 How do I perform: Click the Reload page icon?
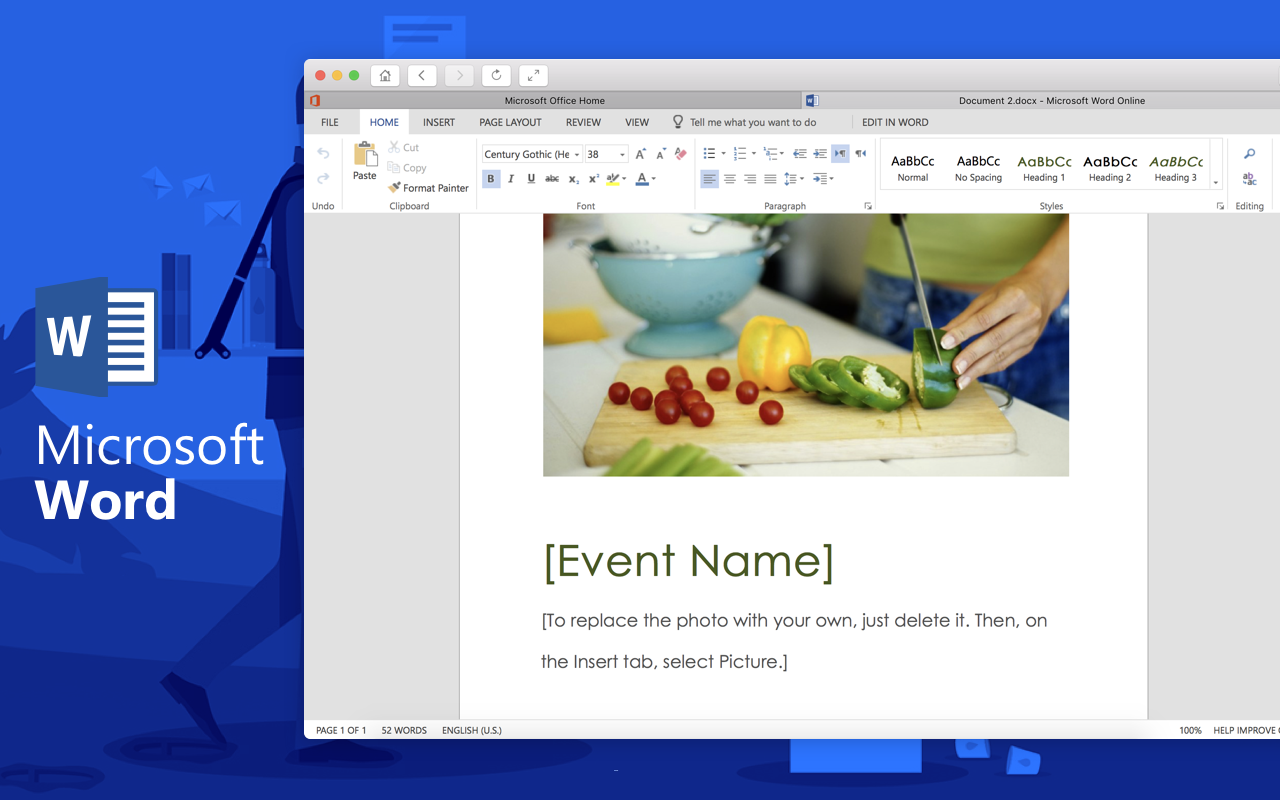coord(496,75)
